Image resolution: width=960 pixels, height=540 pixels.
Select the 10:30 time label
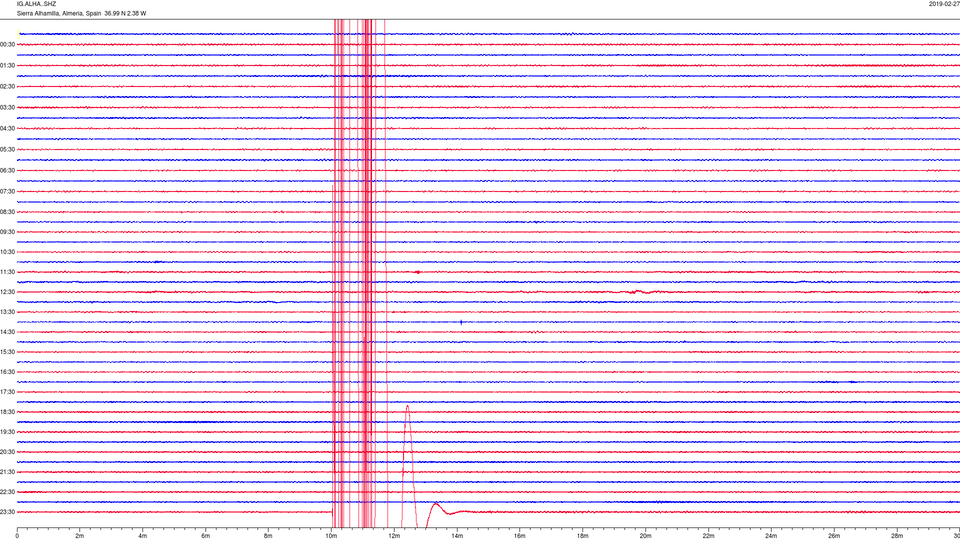7,252
